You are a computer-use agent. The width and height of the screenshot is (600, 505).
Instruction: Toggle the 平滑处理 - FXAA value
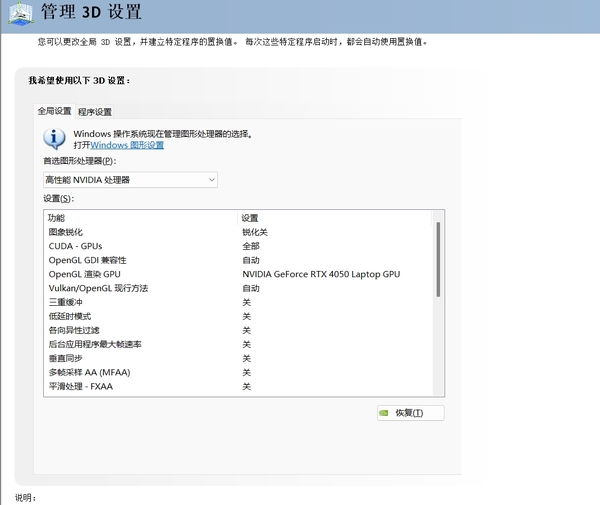click(247, 386)
